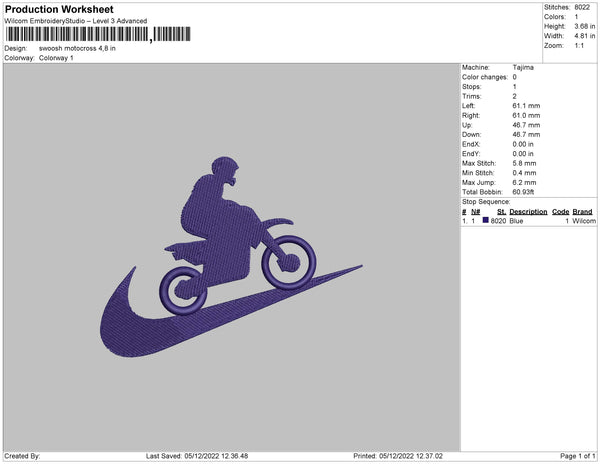600x464 pixels.
Task: Click the N# column header
Action: pos(476,212)
